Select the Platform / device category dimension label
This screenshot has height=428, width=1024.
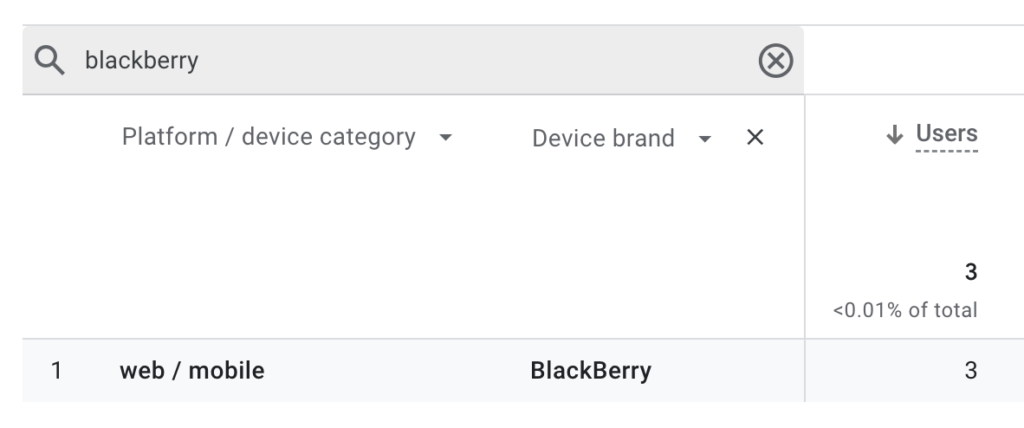[268, 137]
